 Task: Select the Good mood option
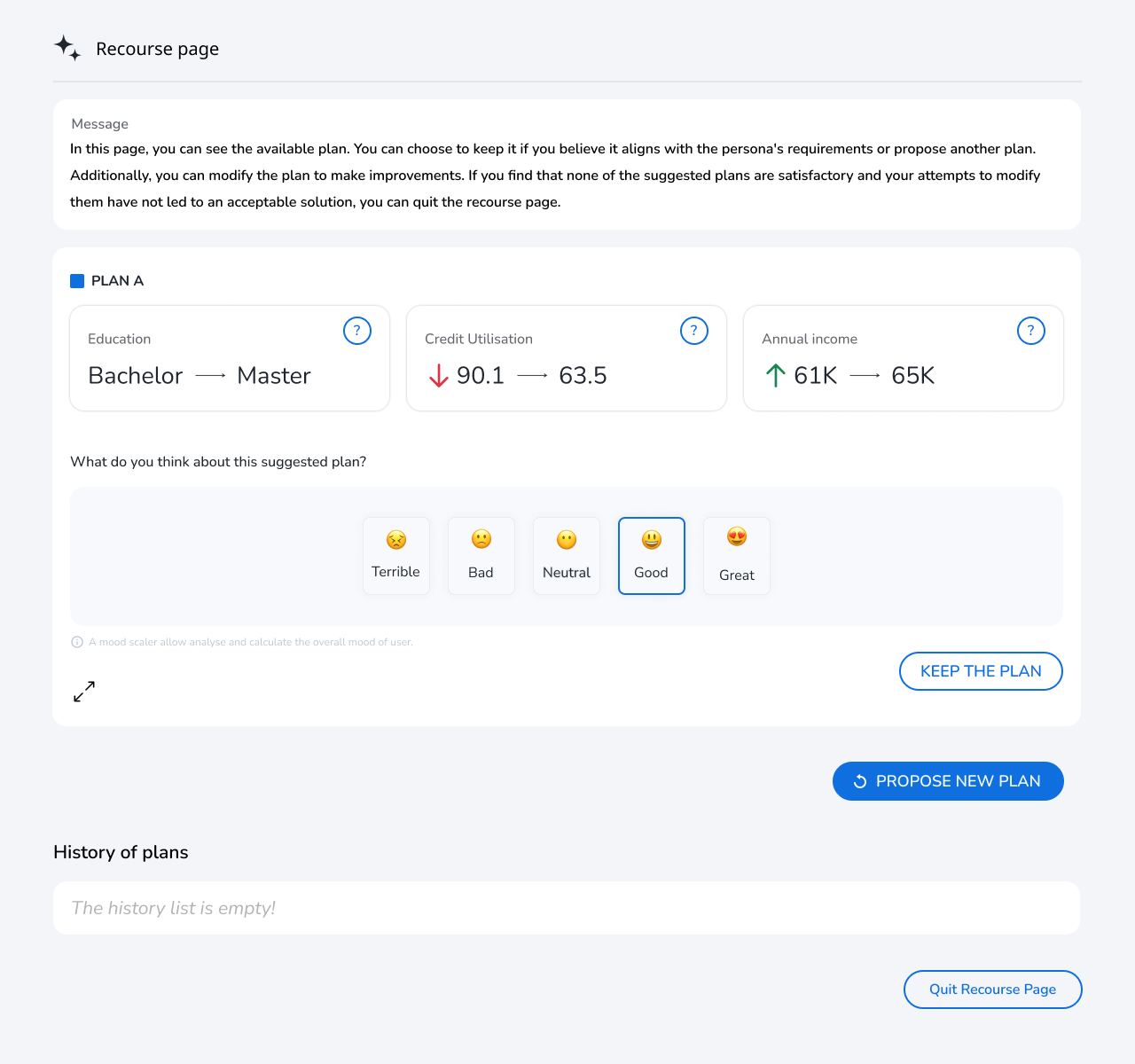pos(652,556)
